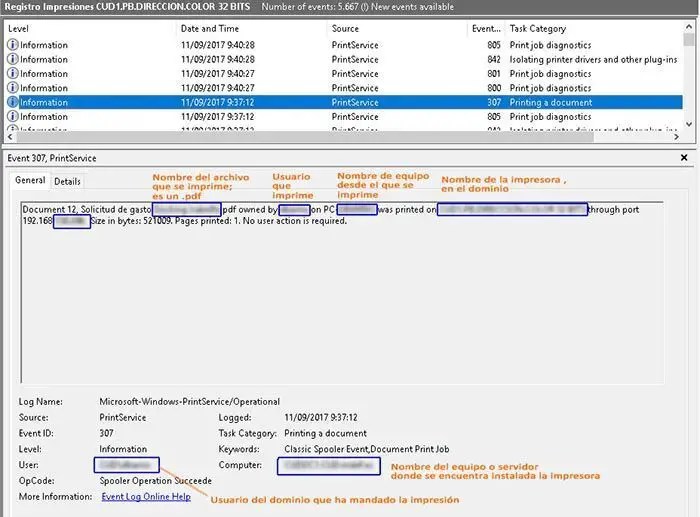
Task: Click the event list scroll-down arrow
Action: [689, 125]
